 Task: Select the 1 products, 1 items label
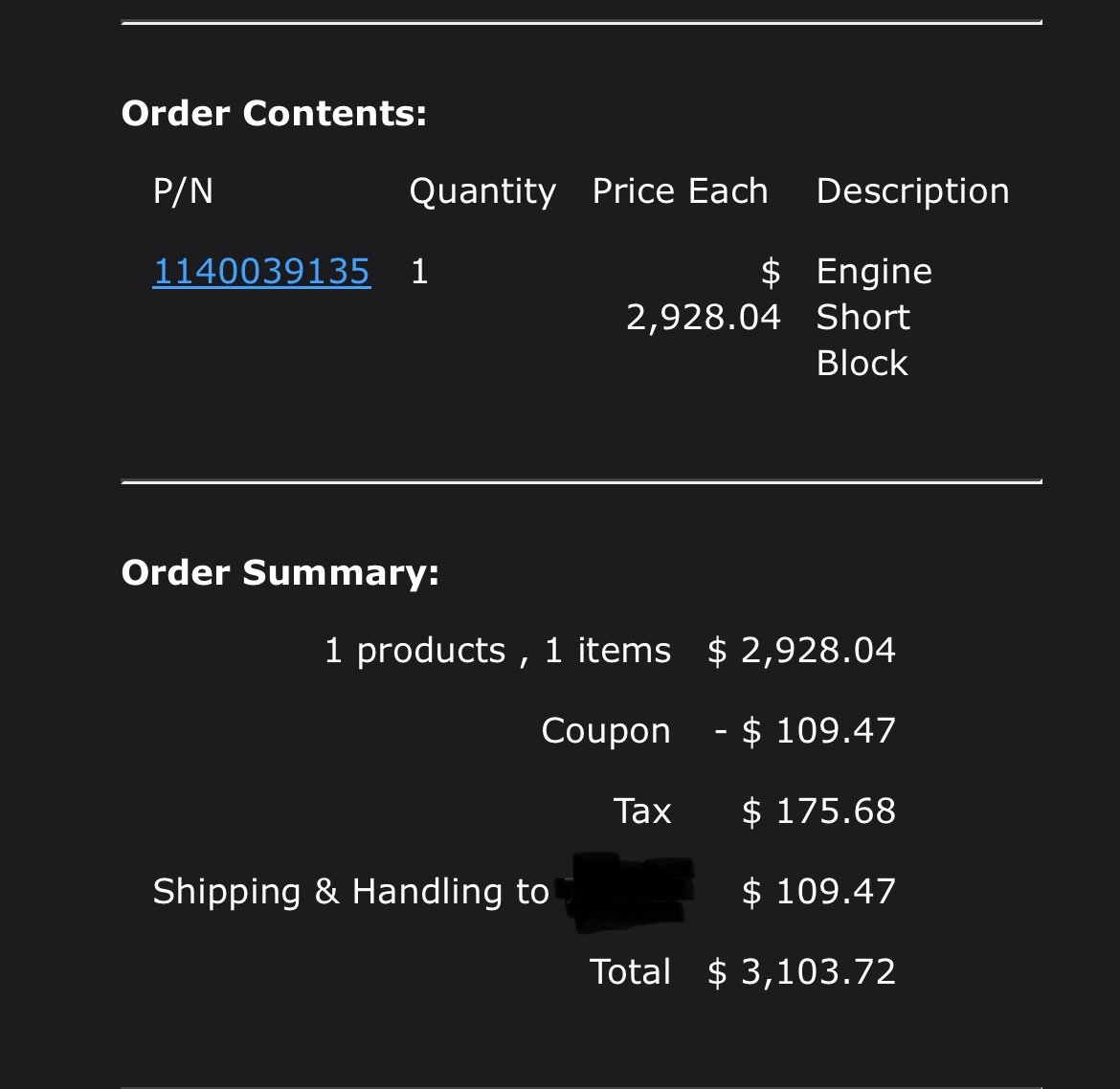pos(498,651)
